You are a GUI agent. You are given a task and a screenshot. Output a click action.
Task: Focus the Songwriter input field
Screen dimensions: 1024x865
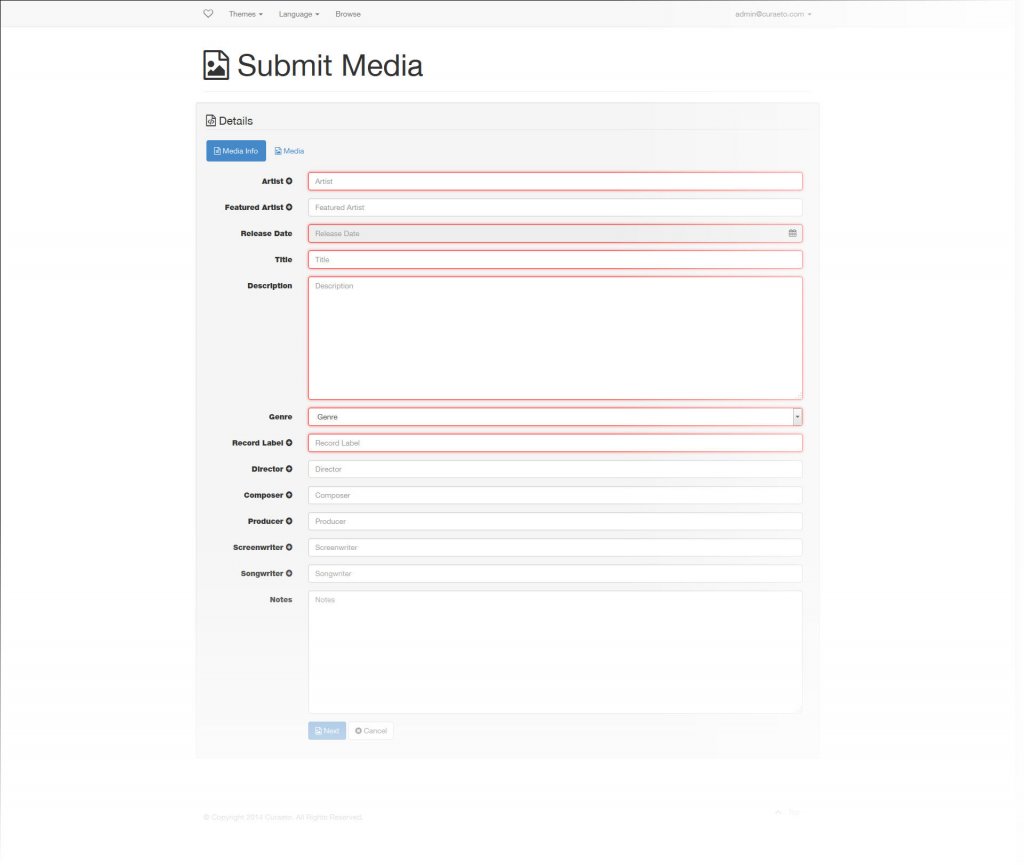[x=555, y=573]
